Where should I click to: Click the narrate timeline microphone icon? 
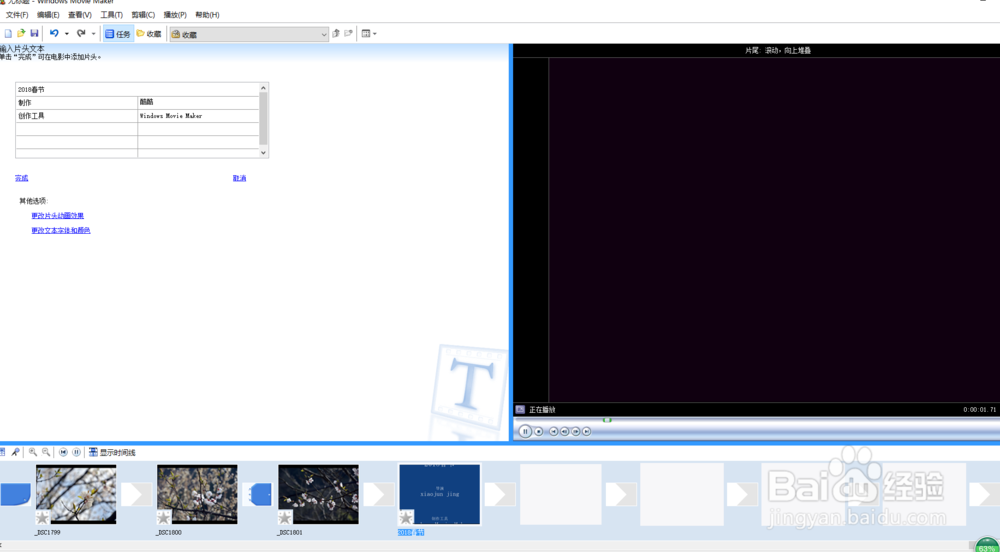[15, 452]
